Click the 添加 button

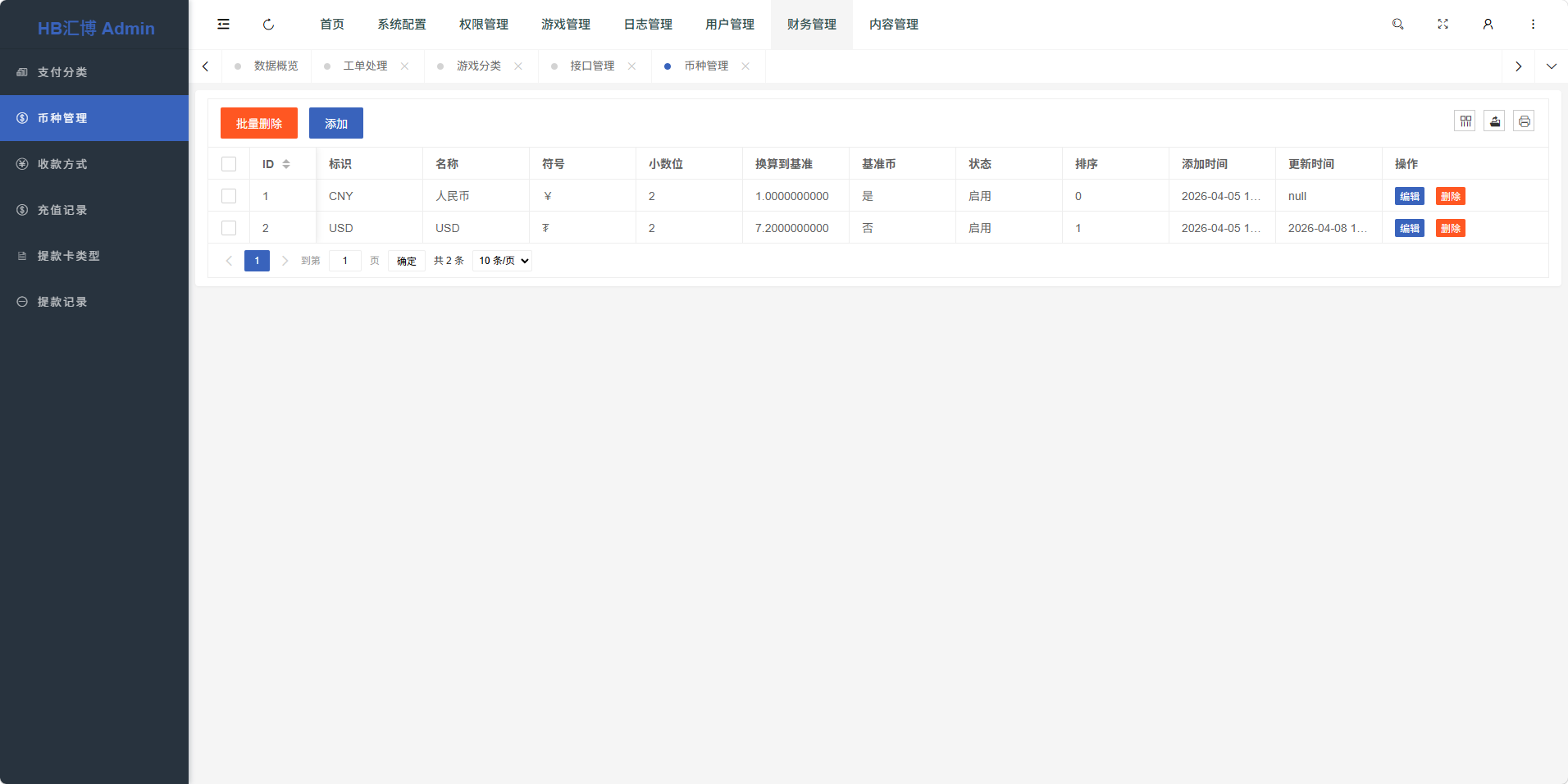click(336, 123)
